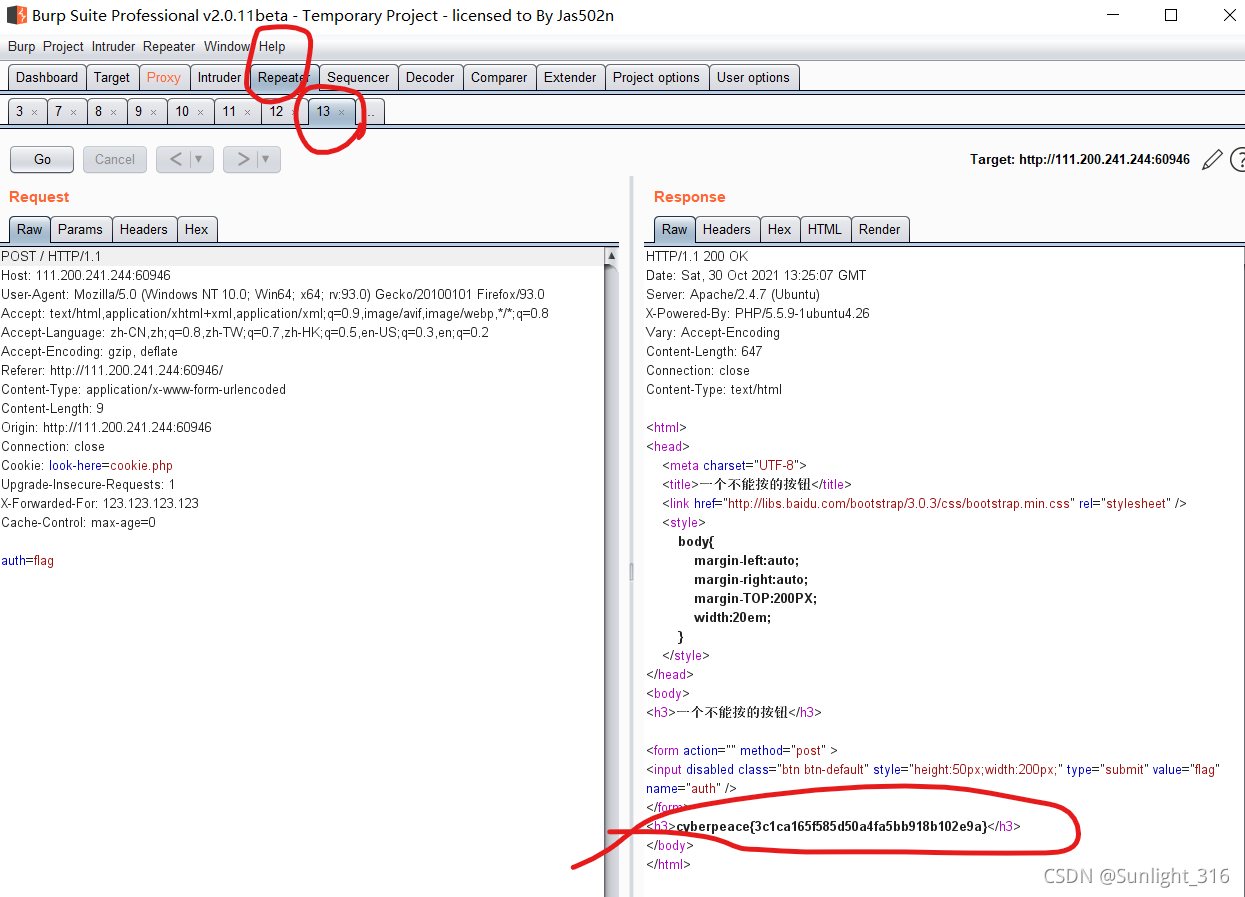Image resolution: width=1245 pixels, height=897 pixels.
Task: Click the auth=flag request body line
Action: click(28, 561)
